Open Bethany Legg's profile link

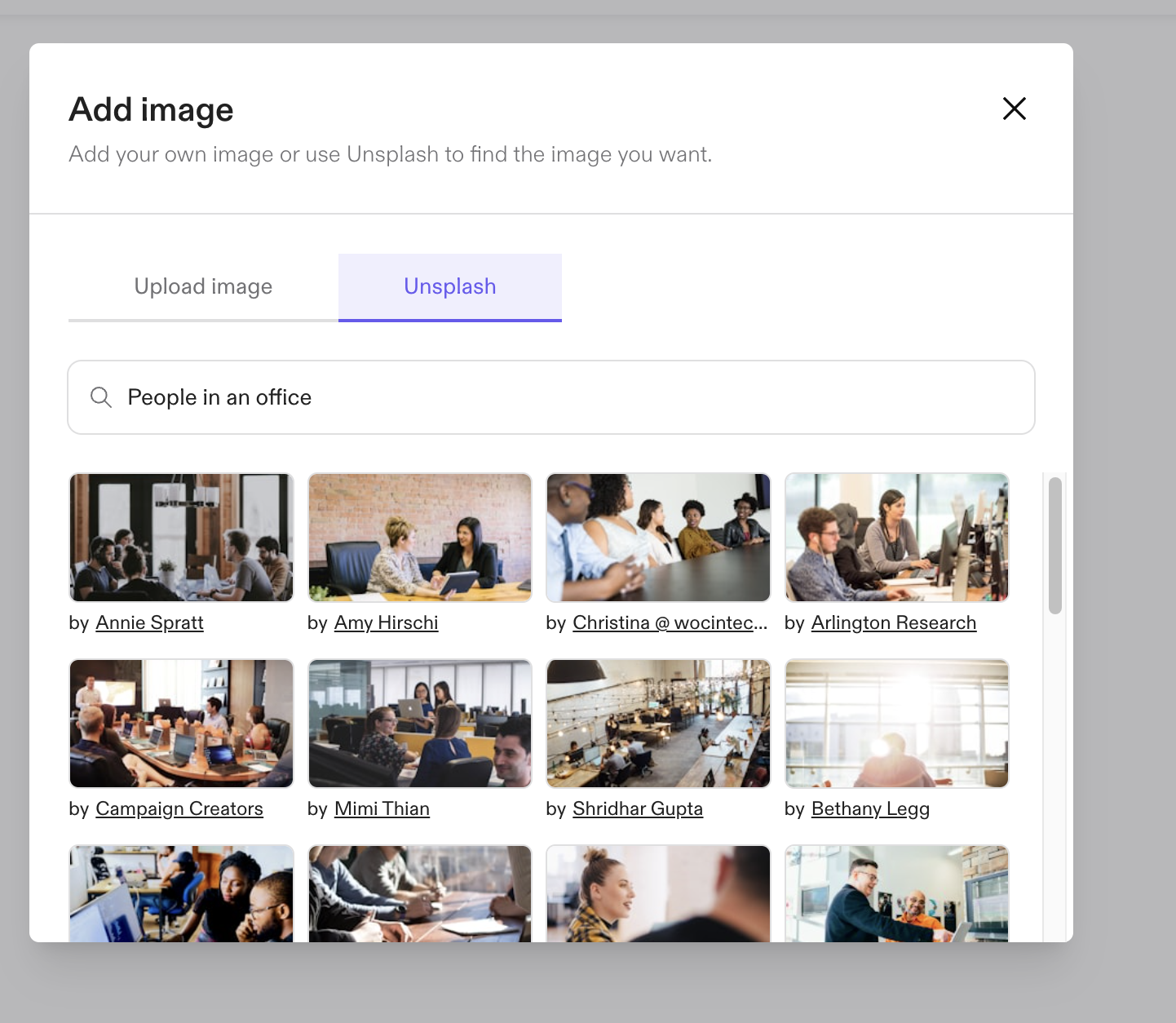870,808
